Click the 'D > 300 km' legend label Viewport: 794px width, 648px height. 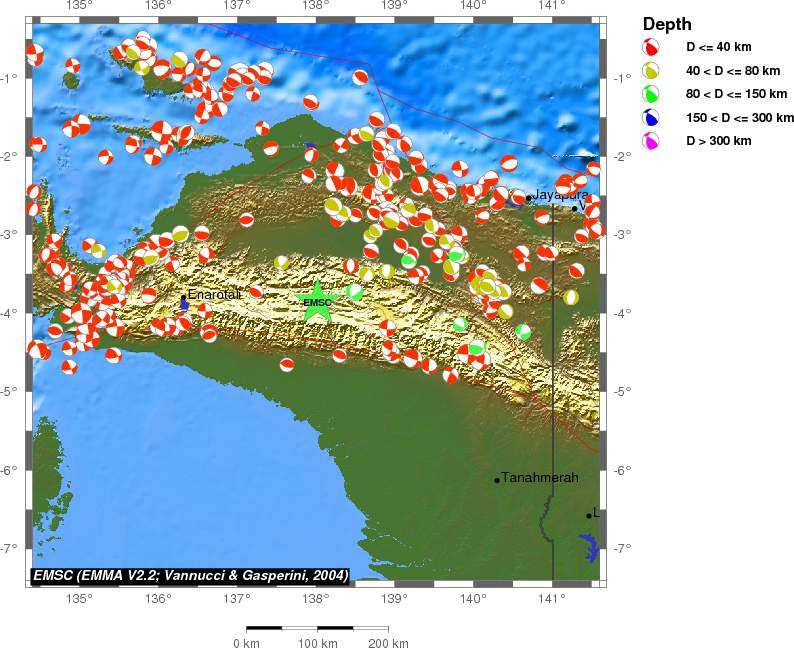tap(719, 141)
